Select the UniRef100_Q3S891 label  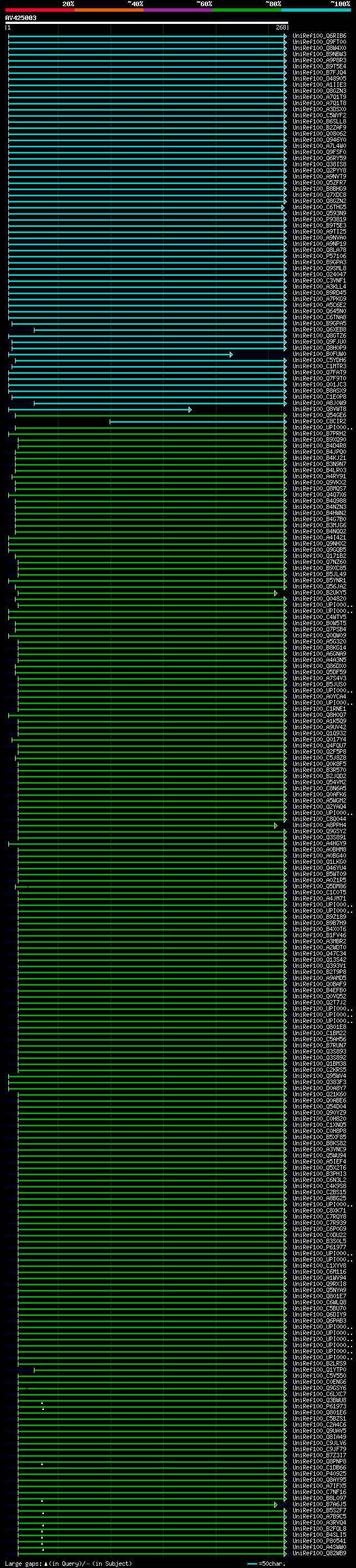pyautogui.click(x=319, y=838)
